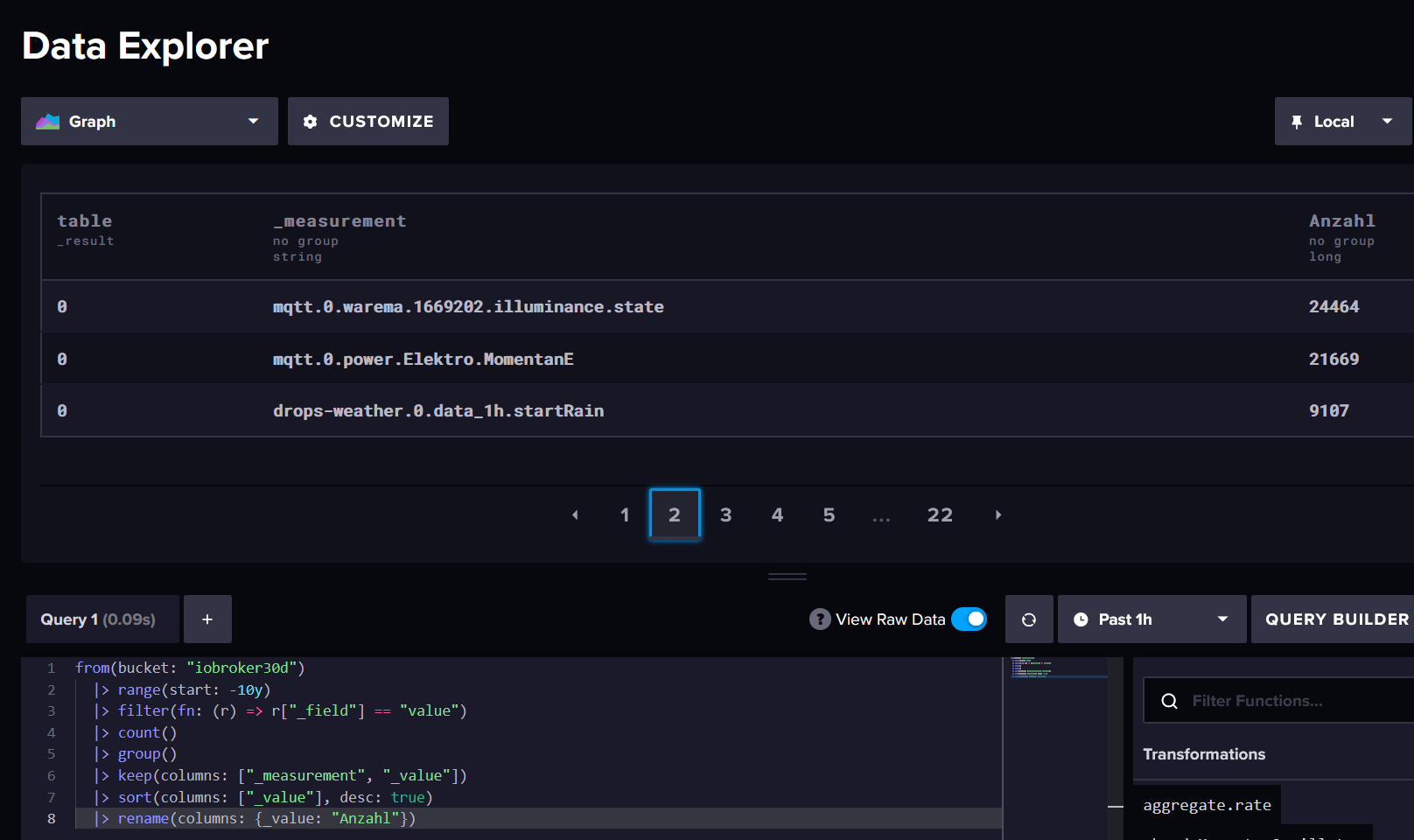Viewport: 1414px width, 840px height.
Task: Click the pin icon beside Local
Action: 1297,122
